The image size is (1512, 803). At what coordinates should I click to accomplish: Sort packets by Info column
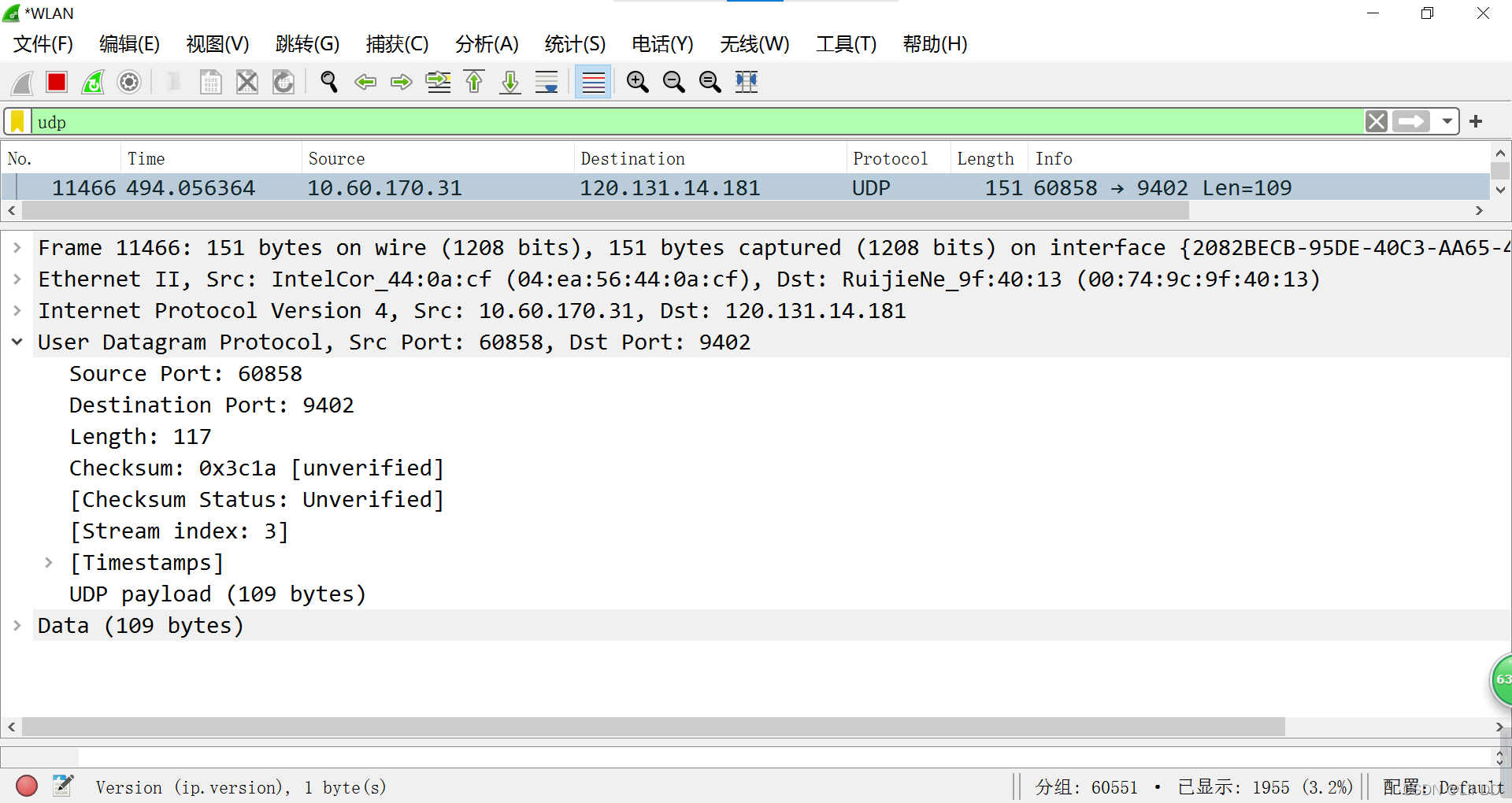[1258, 159]
